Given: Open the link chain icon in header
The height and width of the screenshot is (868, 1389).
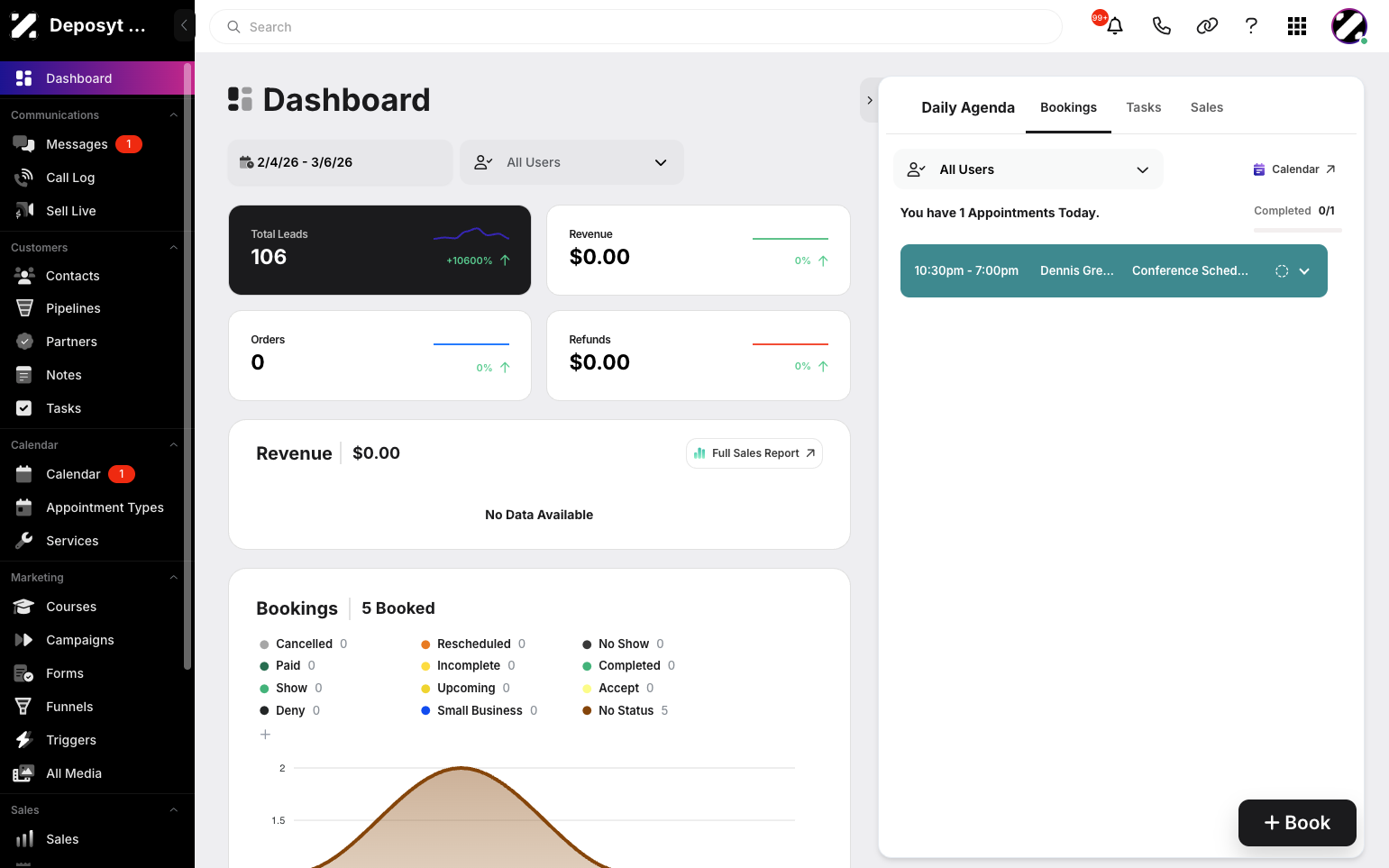Looking at the screenshot, I should (x=1207, y=26).
